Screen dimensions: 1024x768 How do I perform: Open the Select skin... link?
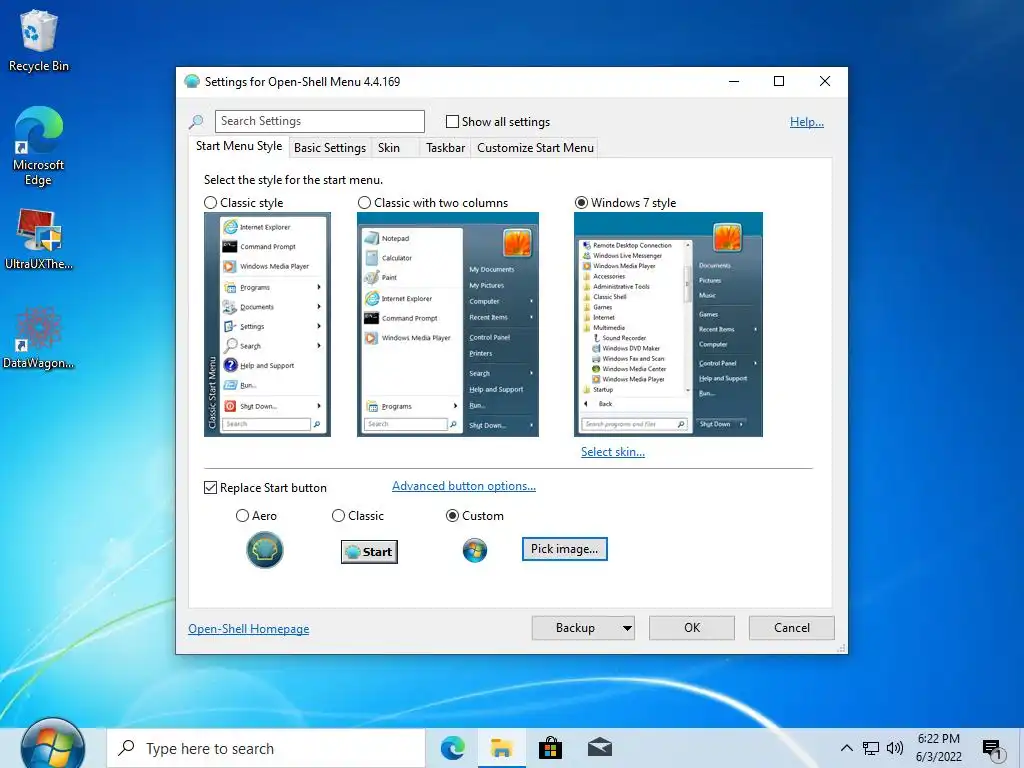click(x=613, y=452)
